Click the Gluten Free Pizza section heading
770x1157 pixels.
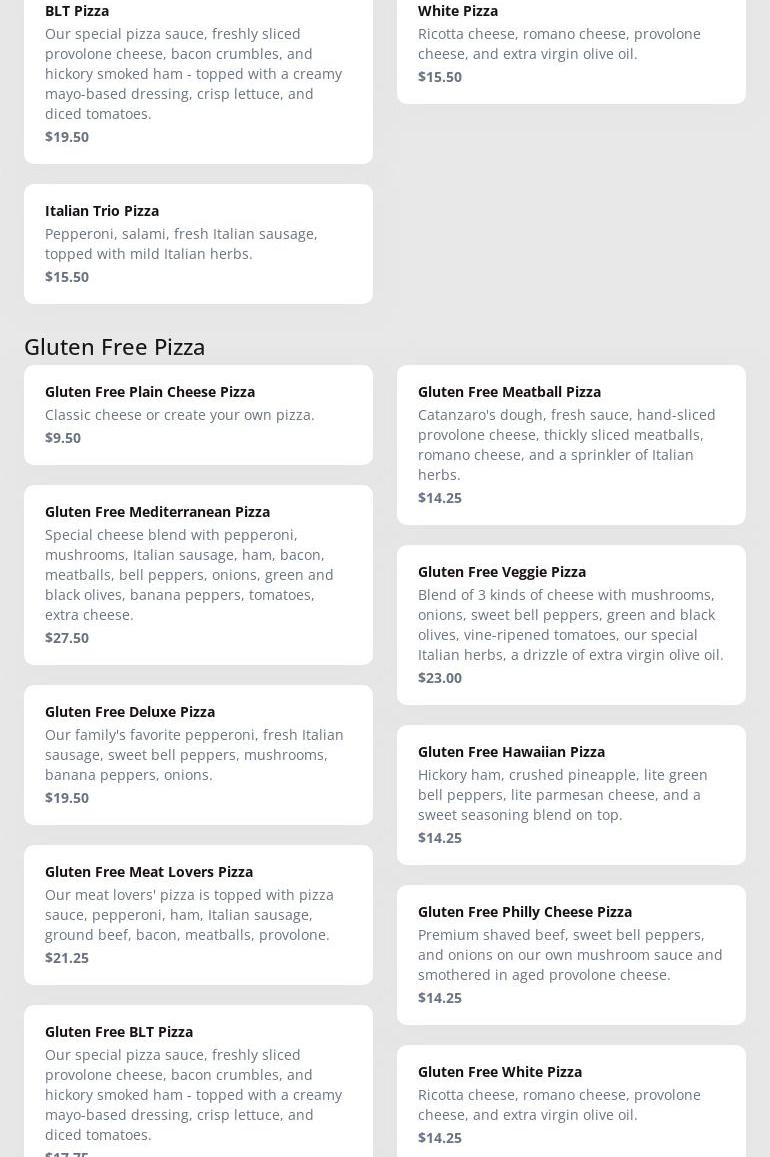click(x=115, y=347)
